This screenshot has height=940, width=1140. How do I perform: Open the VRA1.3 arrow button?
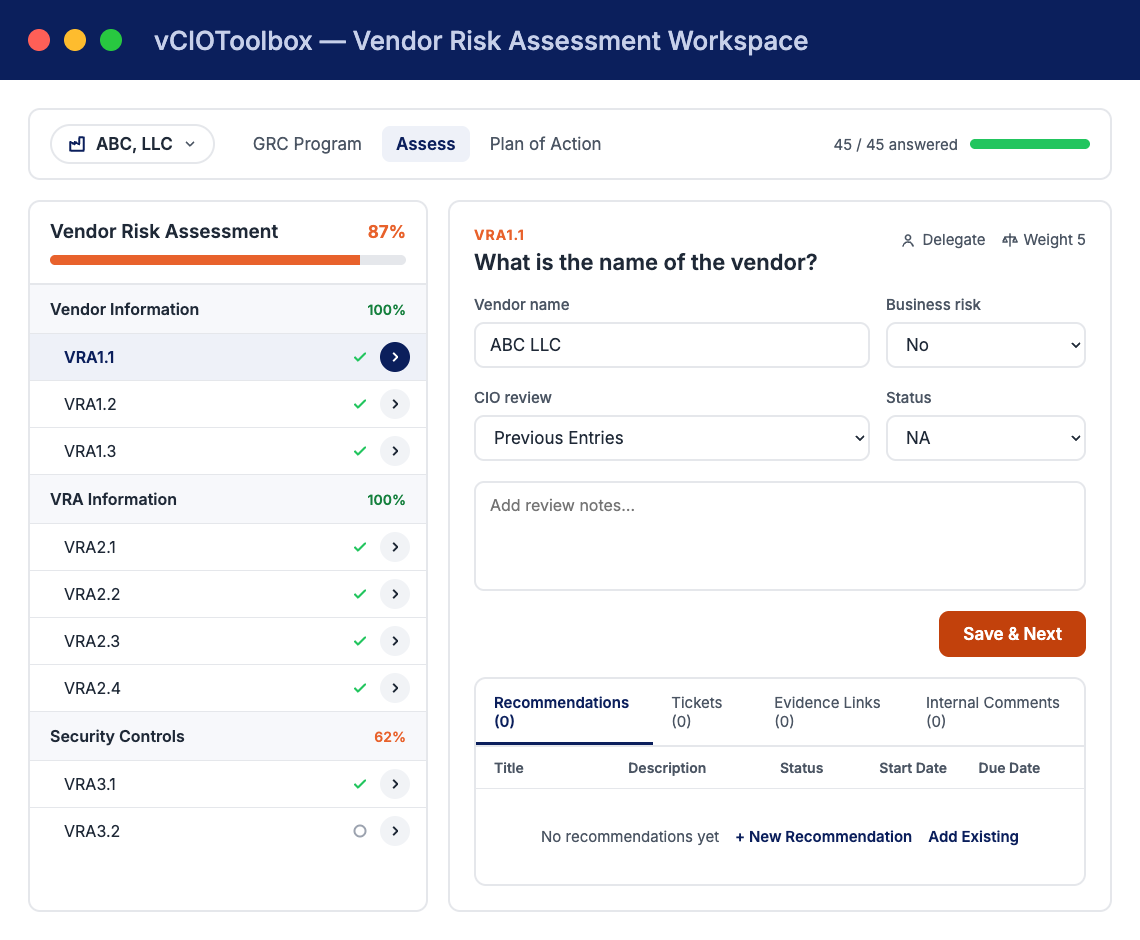(395, 451)
